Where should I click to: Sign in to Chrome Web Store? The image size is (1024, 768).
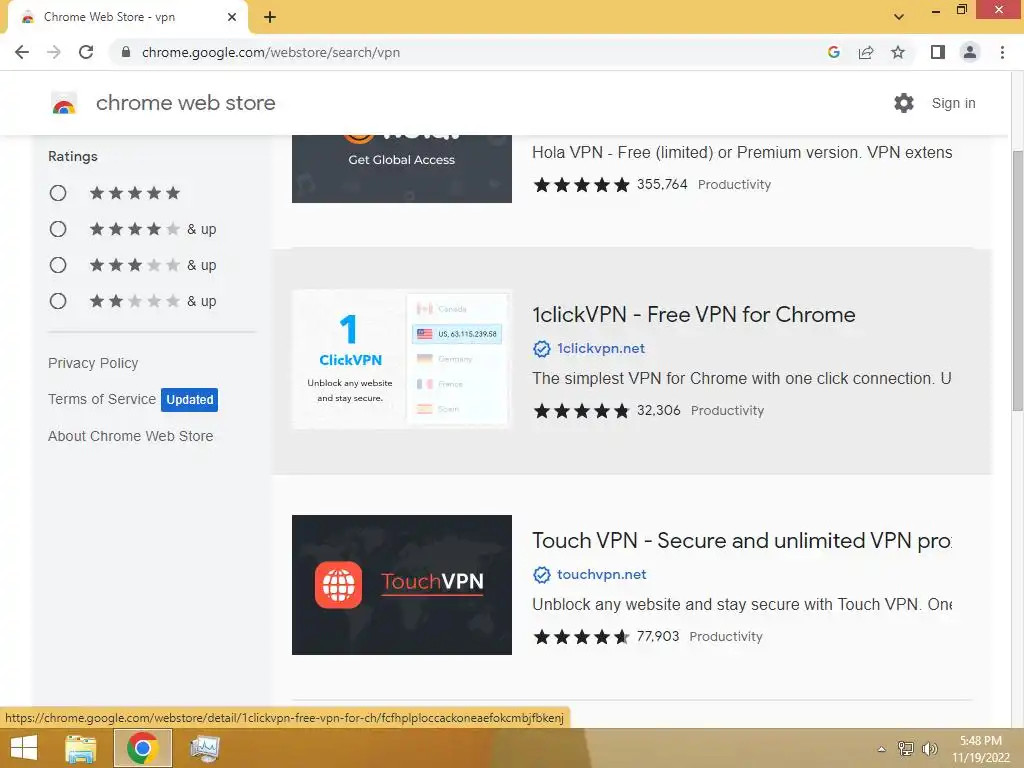(x=953, y=103)
